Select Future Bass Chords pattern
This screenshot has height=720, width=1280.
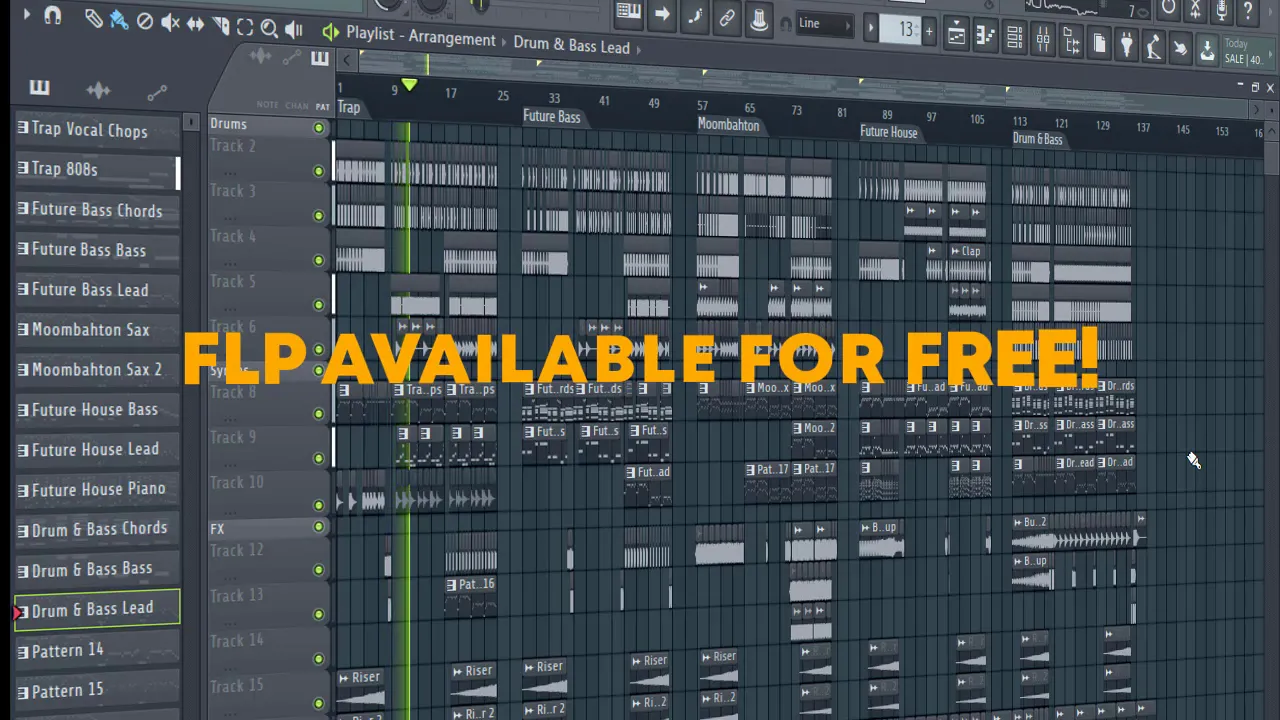(96, 209)
